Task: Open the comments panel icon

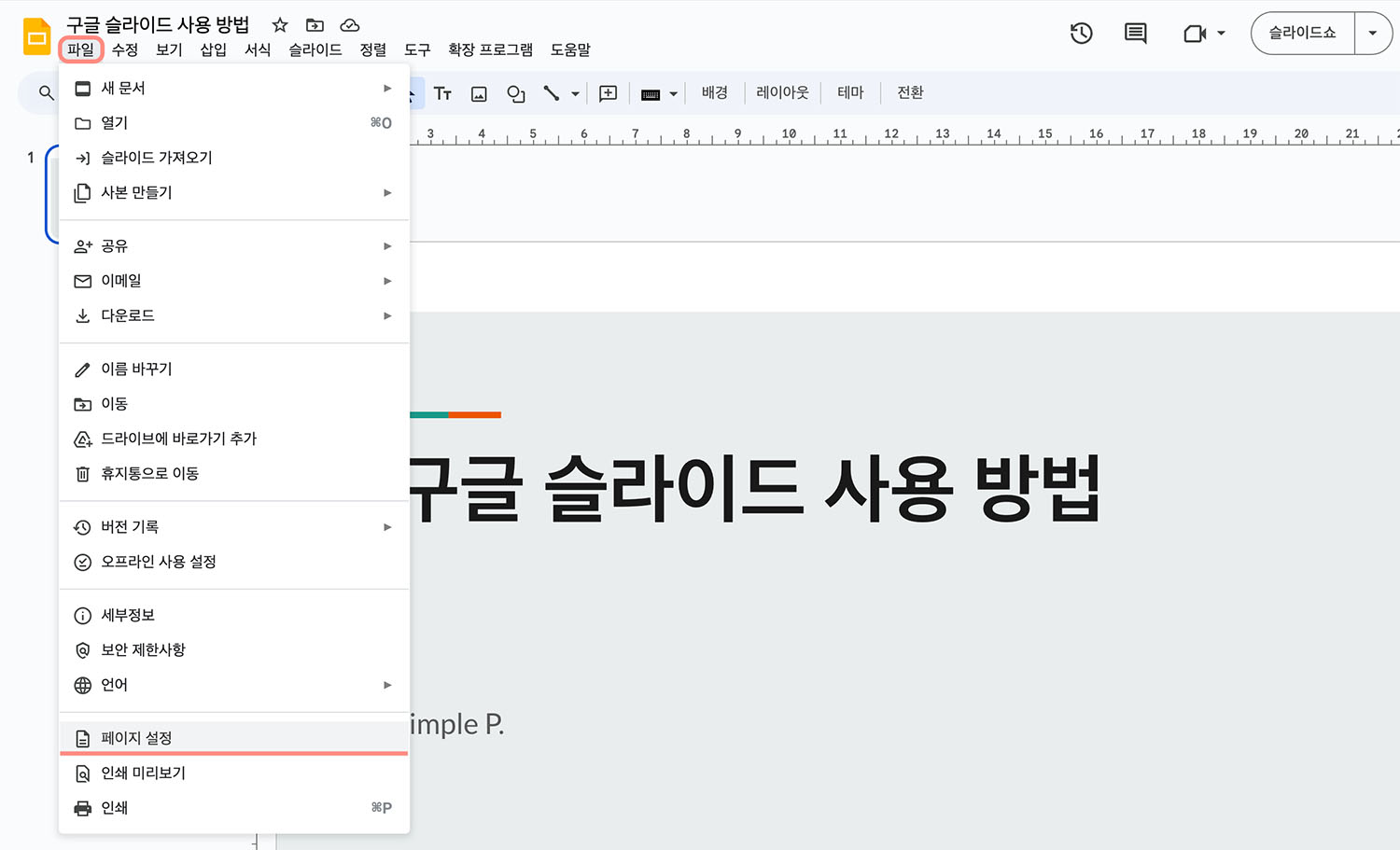Action: coord(1135,34)
